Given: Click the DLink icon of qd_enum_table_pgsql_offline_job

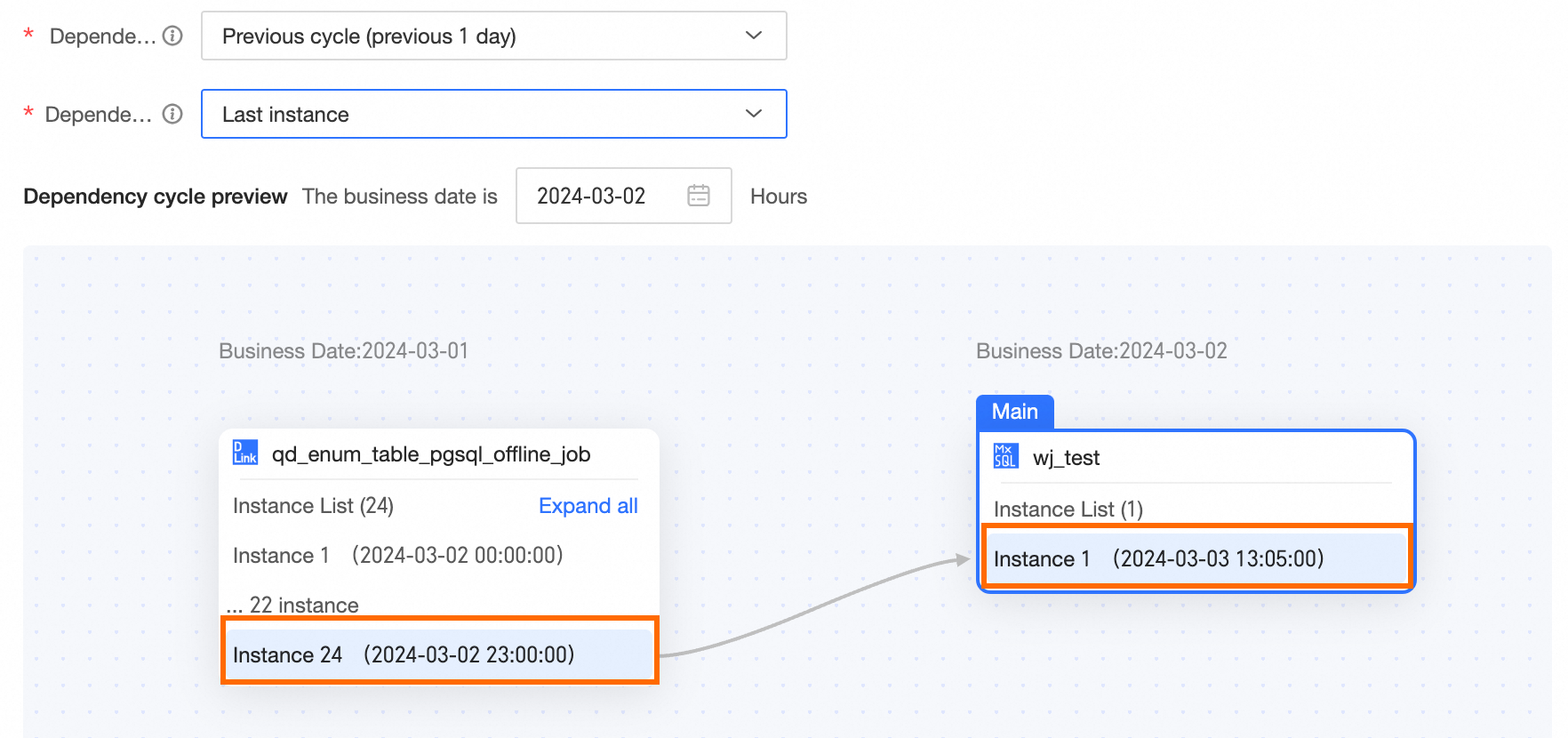Looking at the screenshot, I should coord(245,453).
